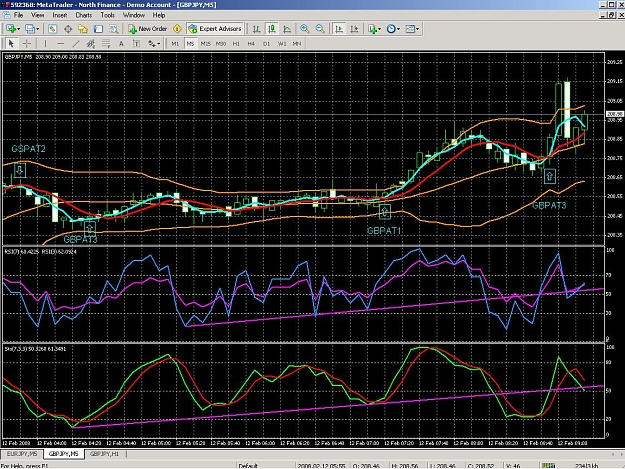This screenshot has height=469, width=625.
Task: Open the Arrows objects icon
Action: [x=152, y=43]
